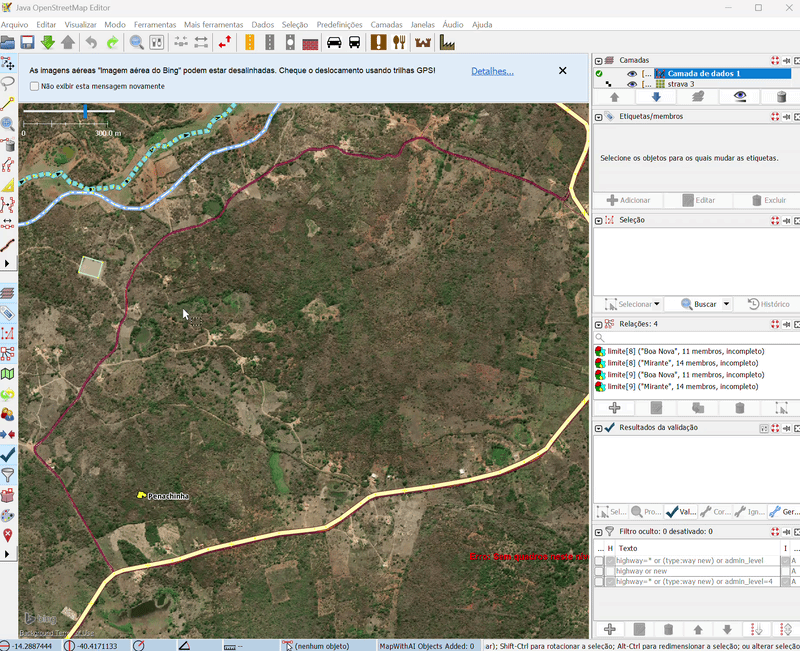Screen dimensions: 800x651
Task: Click the layer visibility eye button below layers
Action: pos(740,97)
